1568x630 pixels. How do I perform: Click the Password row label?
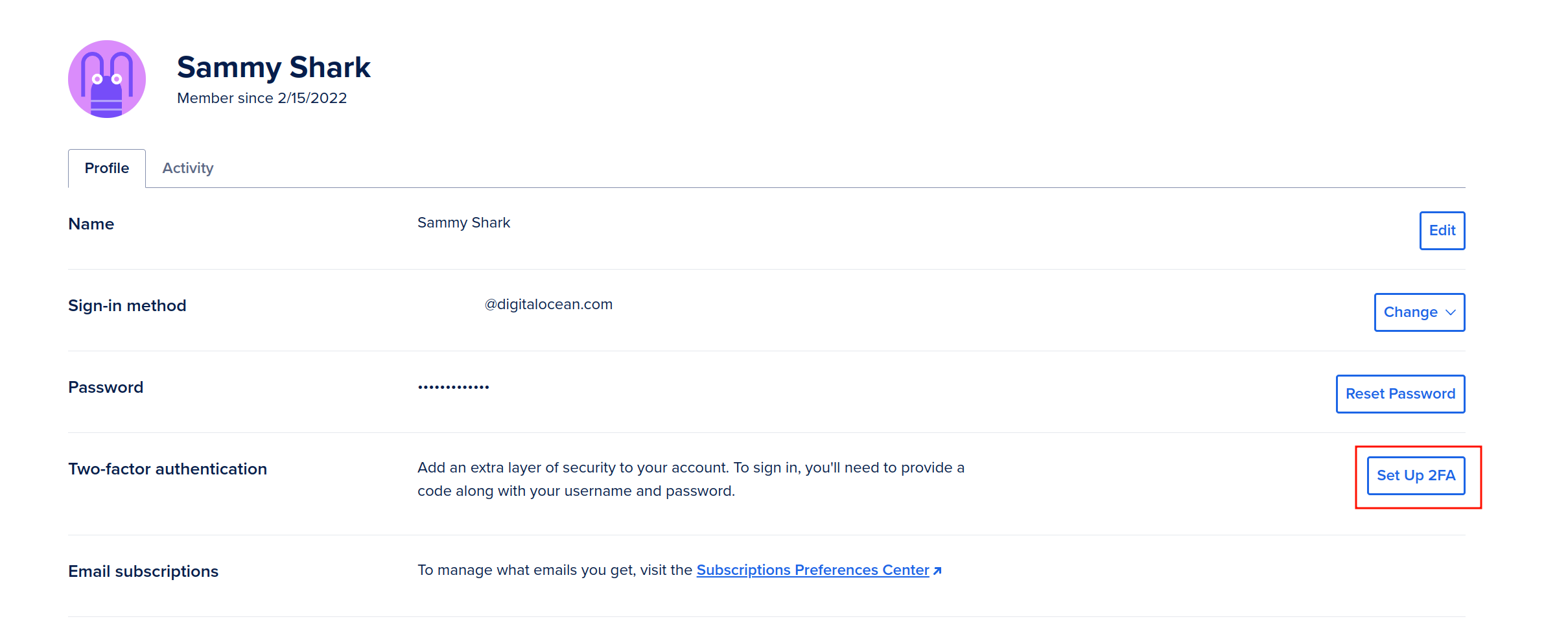[106, 388]
